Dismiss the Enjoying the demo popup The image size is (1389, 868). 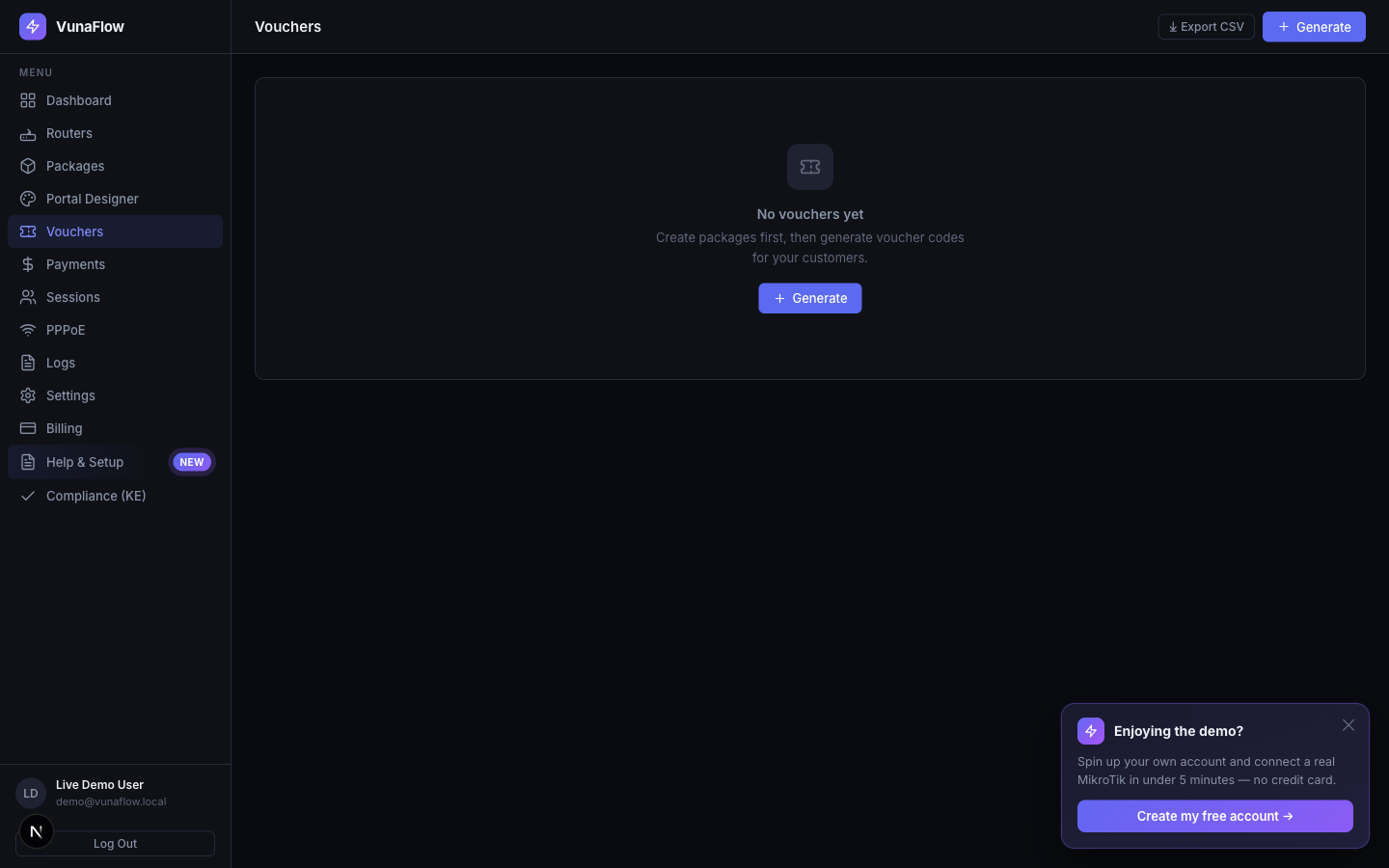[1348, 725]
